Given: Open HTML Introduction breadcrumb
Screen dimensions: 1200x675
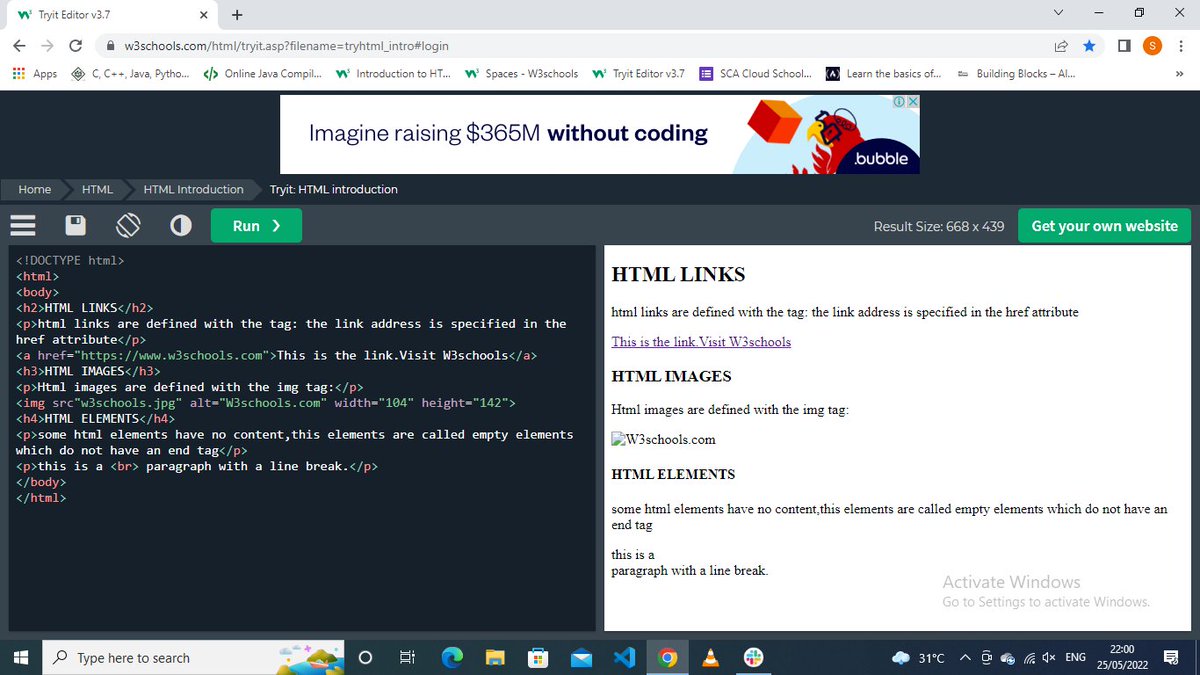Looking at the screenshot, I should (193, 189).
